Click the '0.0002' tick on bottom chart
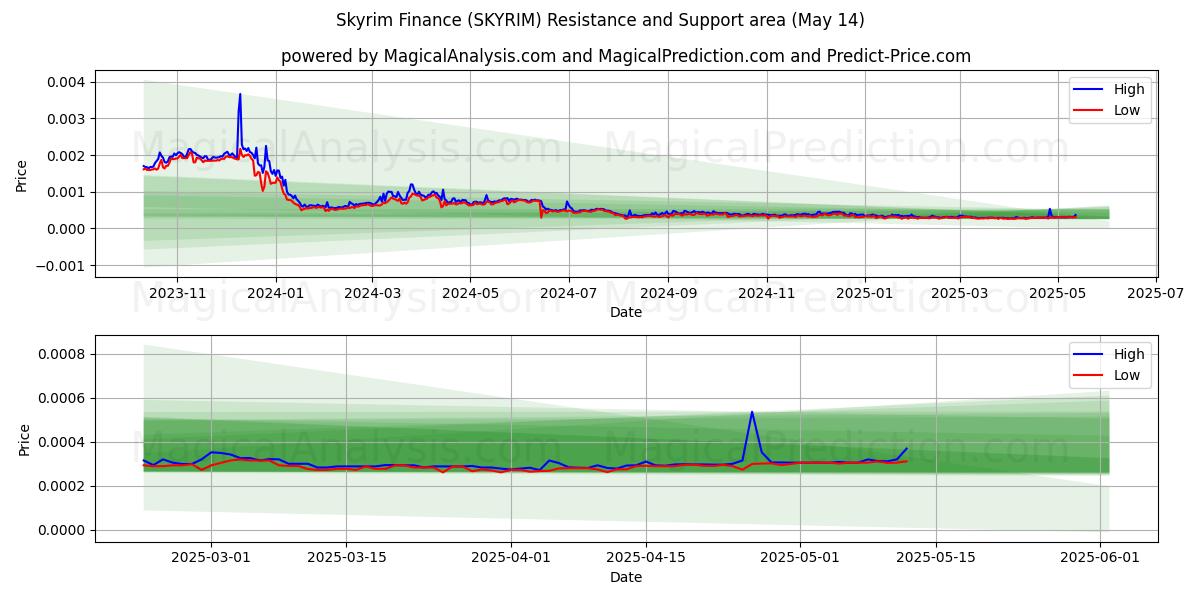 (x=64, y=486)
